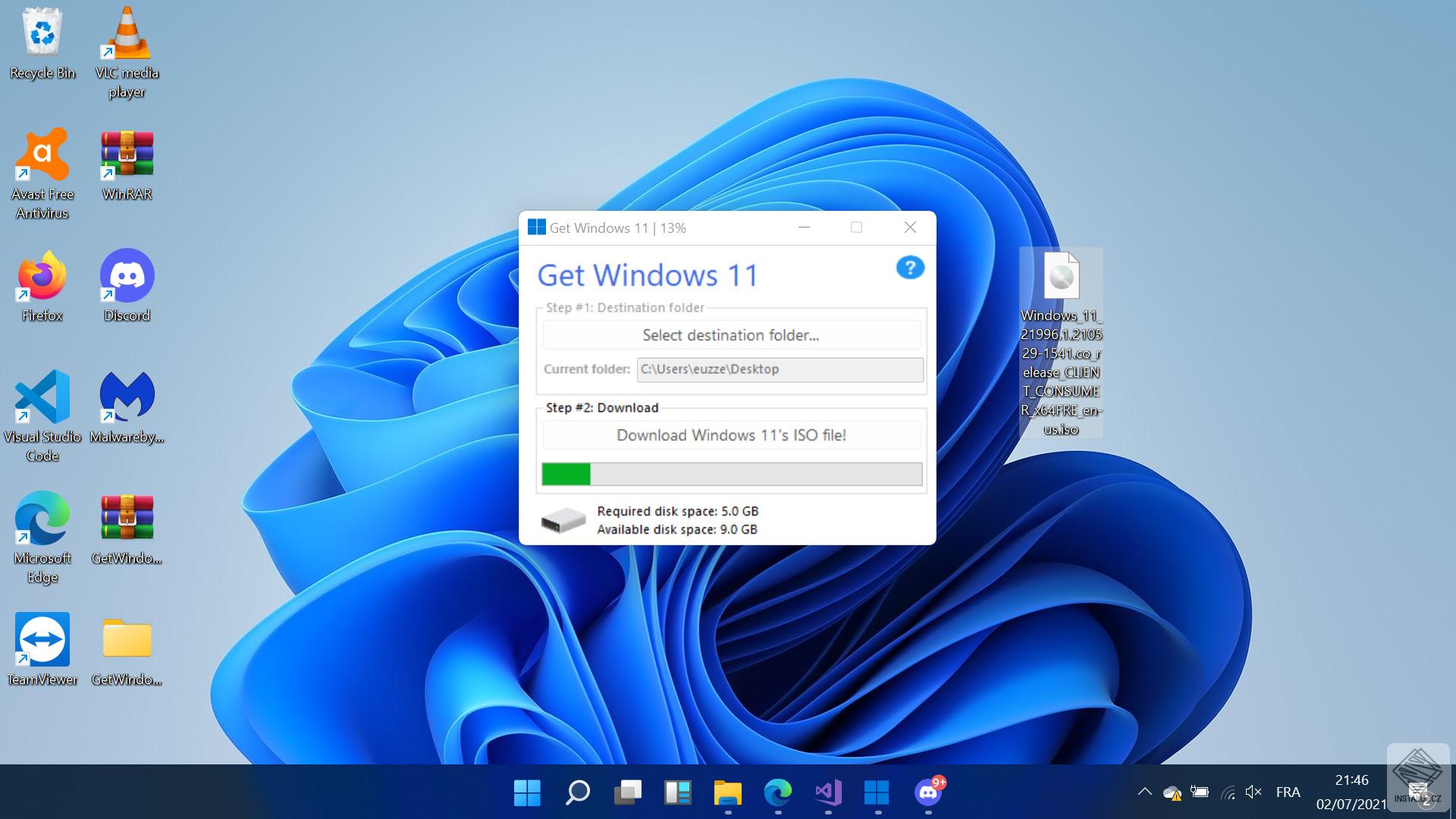Select the GetWindo... WinRAR archive icon

pyautogui.click(x=127, y=529)
